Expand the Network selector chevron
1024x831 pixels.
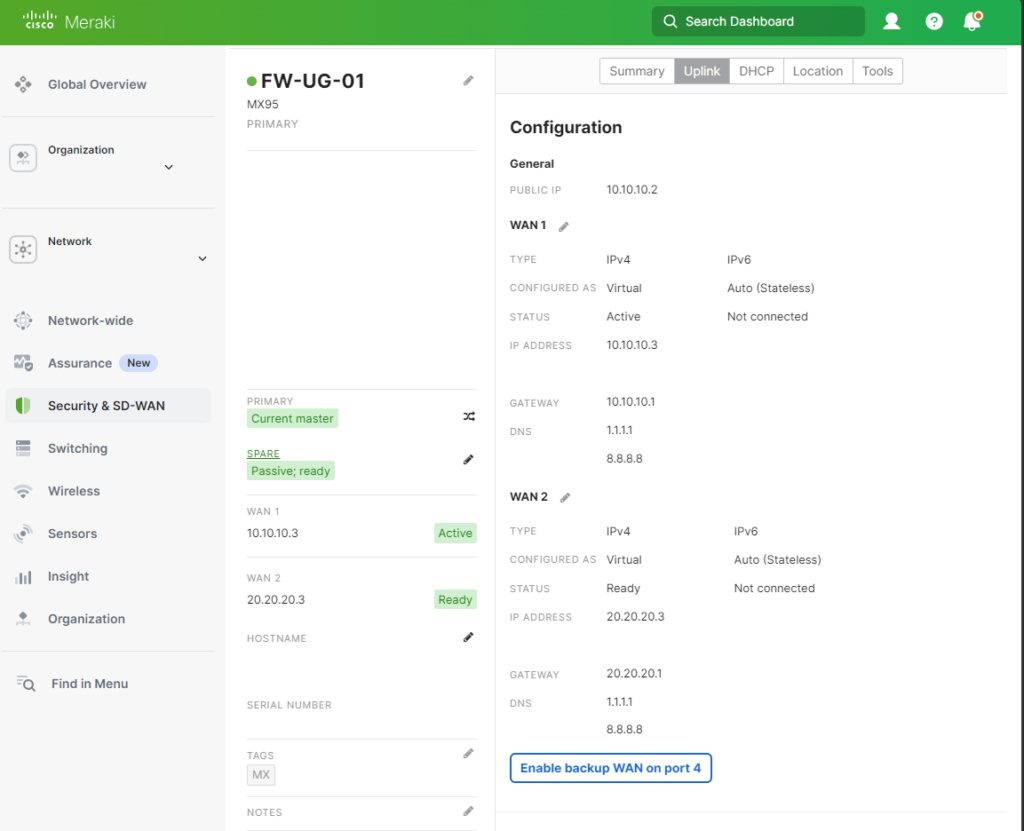(202, 259)
